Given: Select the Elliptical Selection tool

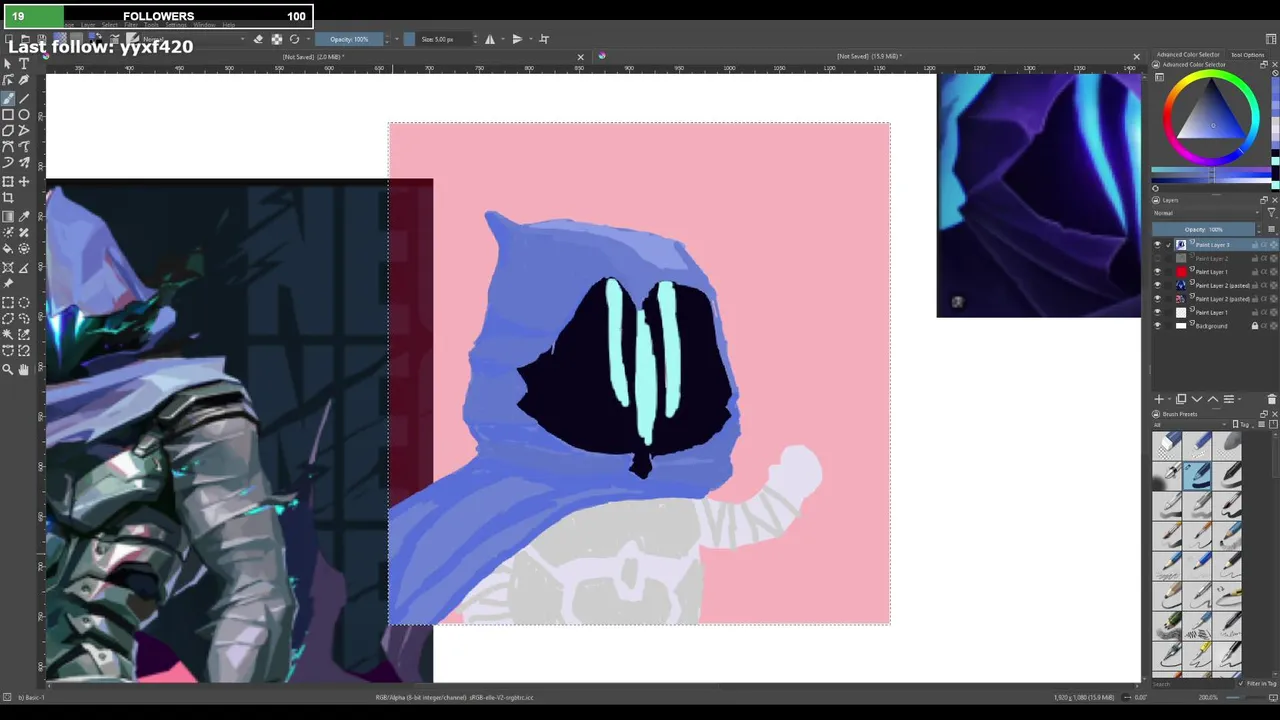Looking at the screenshot, I should [24, 303].
